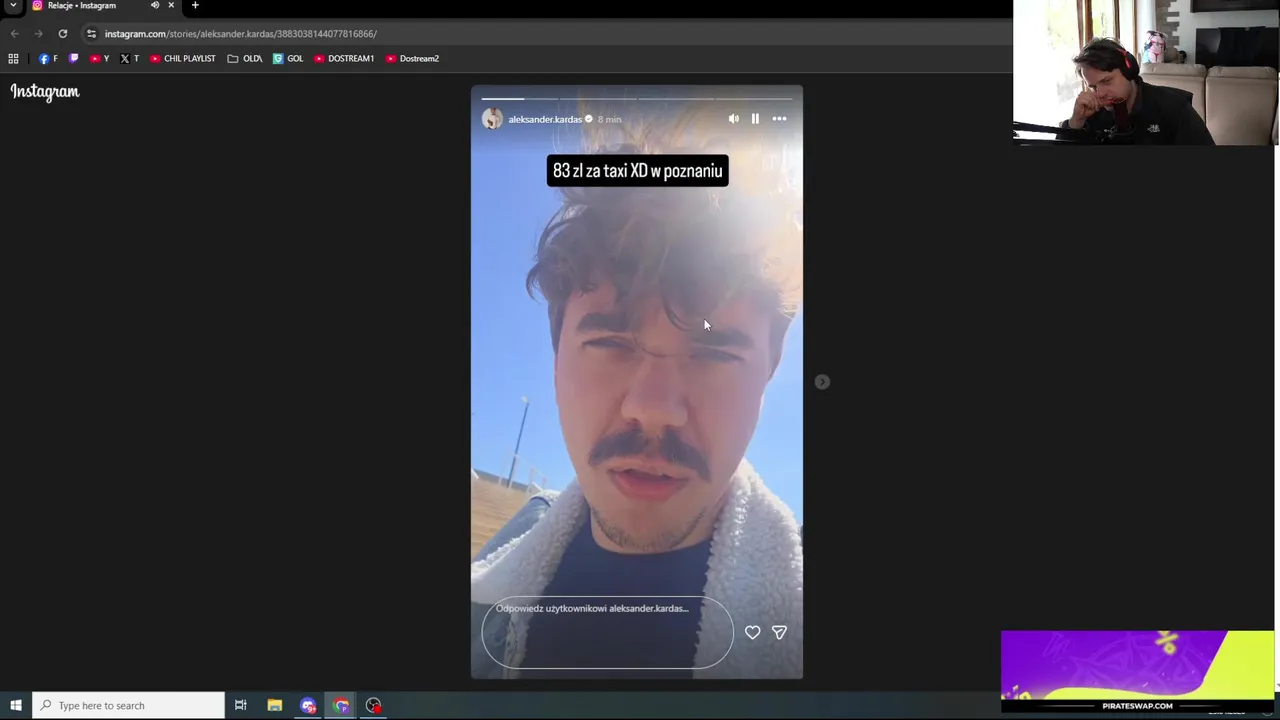This screenshot has width=1280, height=720.
Task: Reload the page in the browser
Action: coord(62,34)
